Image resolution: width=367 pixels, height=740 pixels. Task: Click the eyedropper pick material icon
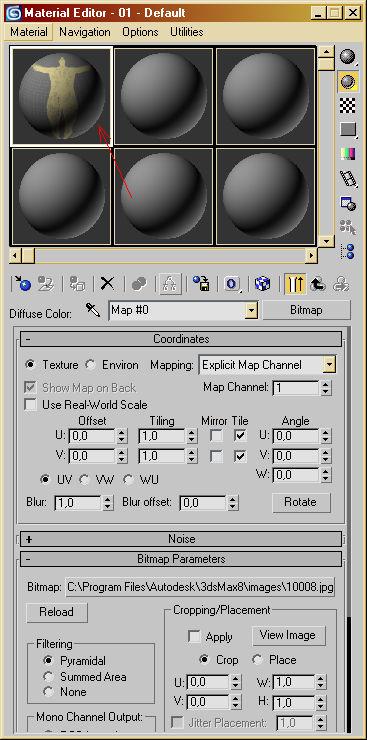point(93,310)
